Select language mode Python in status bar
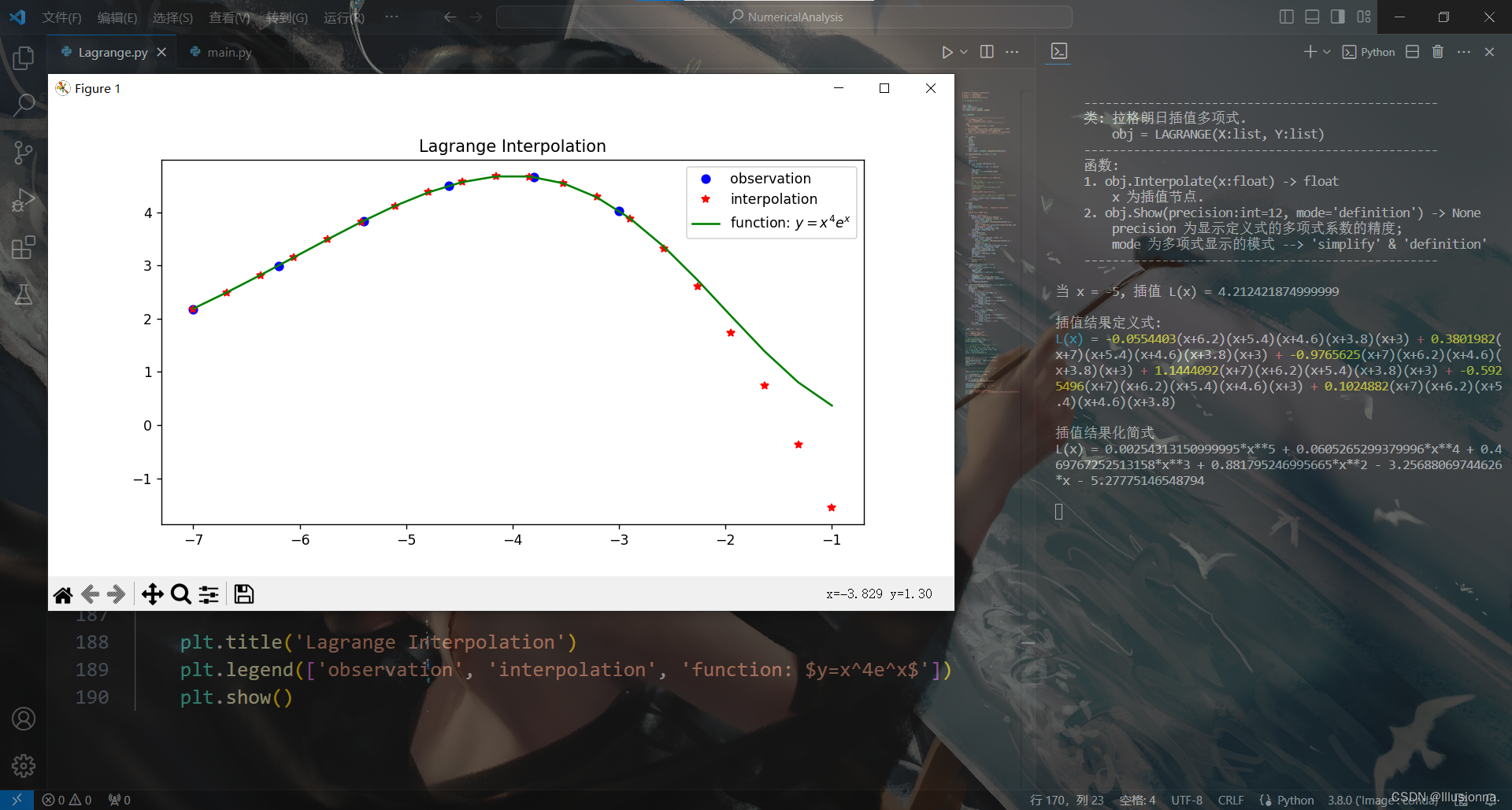This screenshot has width=1512, height=810. pyautogui.click(x=1295, y=800)
